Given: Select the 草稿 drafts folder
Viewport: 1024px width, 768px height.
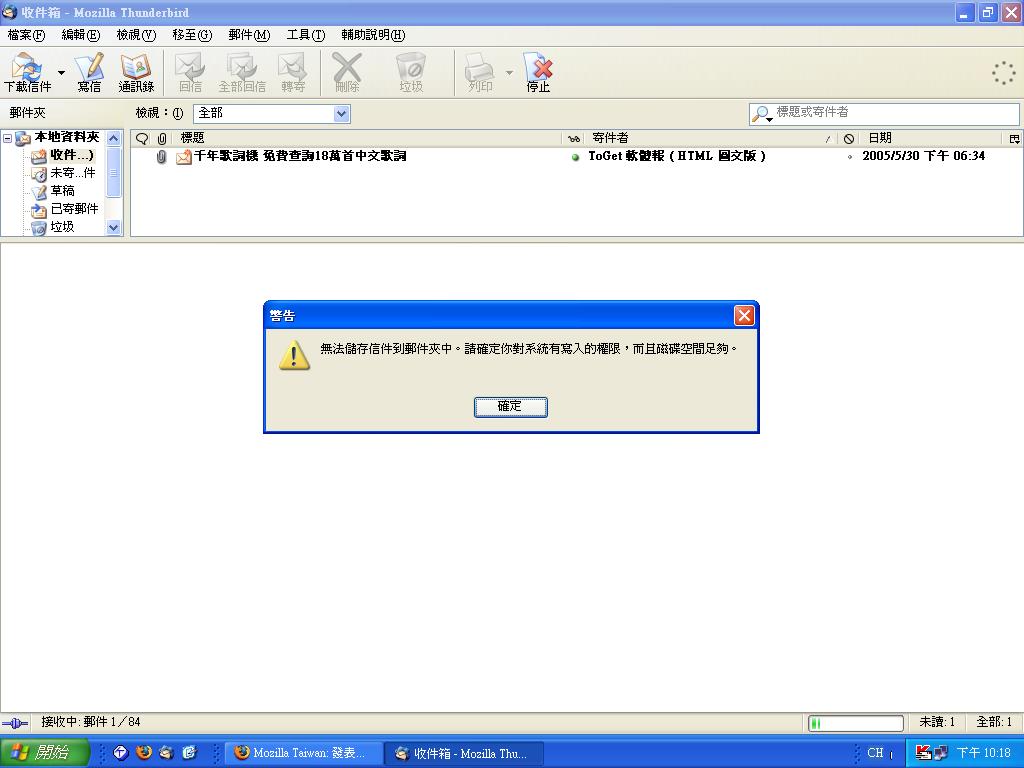Looking at the screenshot, I should pyautogui.click(x=63, y=191).
